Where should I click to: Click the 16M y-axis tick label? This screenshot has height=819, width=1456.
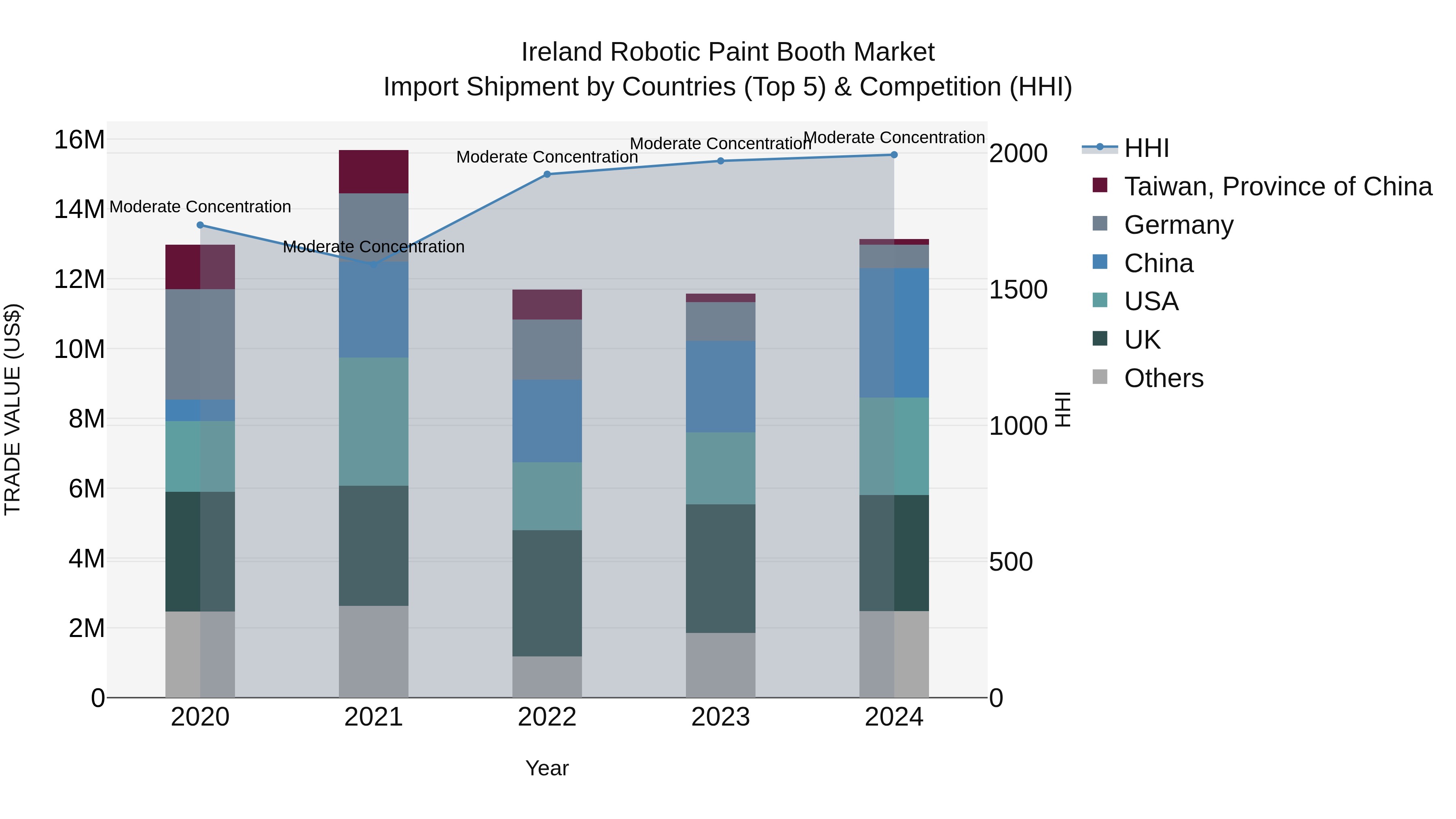click(x=79, y=140)
